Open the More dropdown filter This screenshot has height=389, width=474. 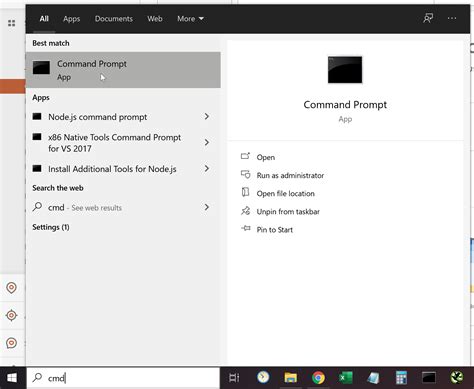(x=190, y=19)
